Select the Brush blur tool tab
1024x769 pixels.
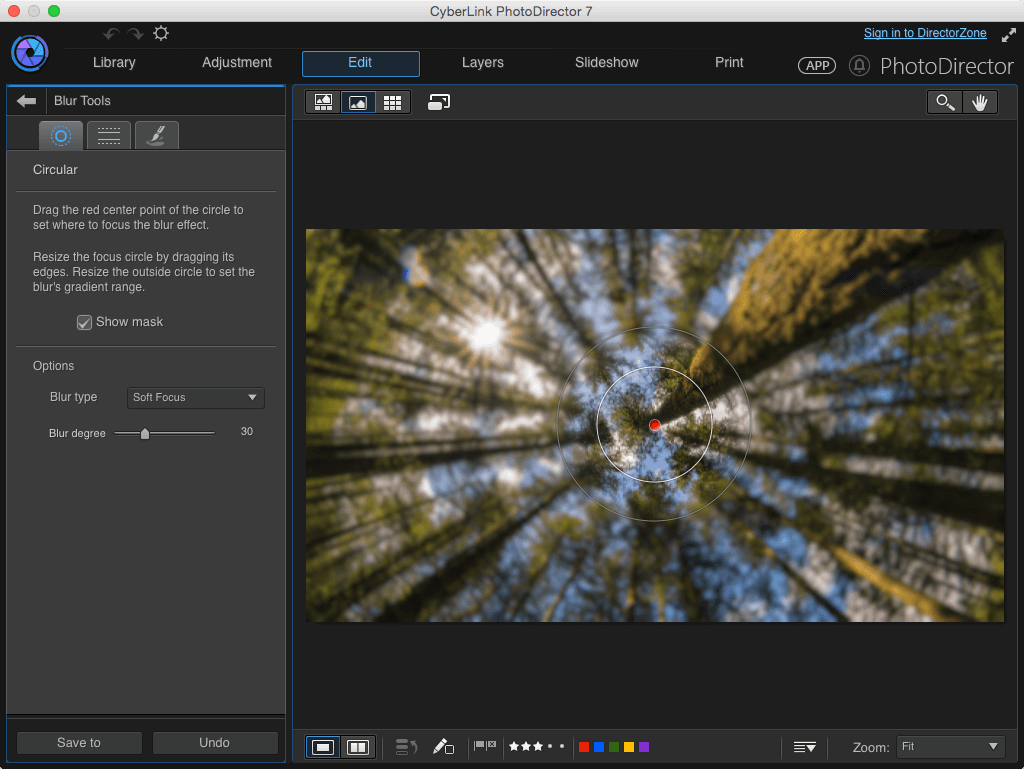click(x=157, y=136)
